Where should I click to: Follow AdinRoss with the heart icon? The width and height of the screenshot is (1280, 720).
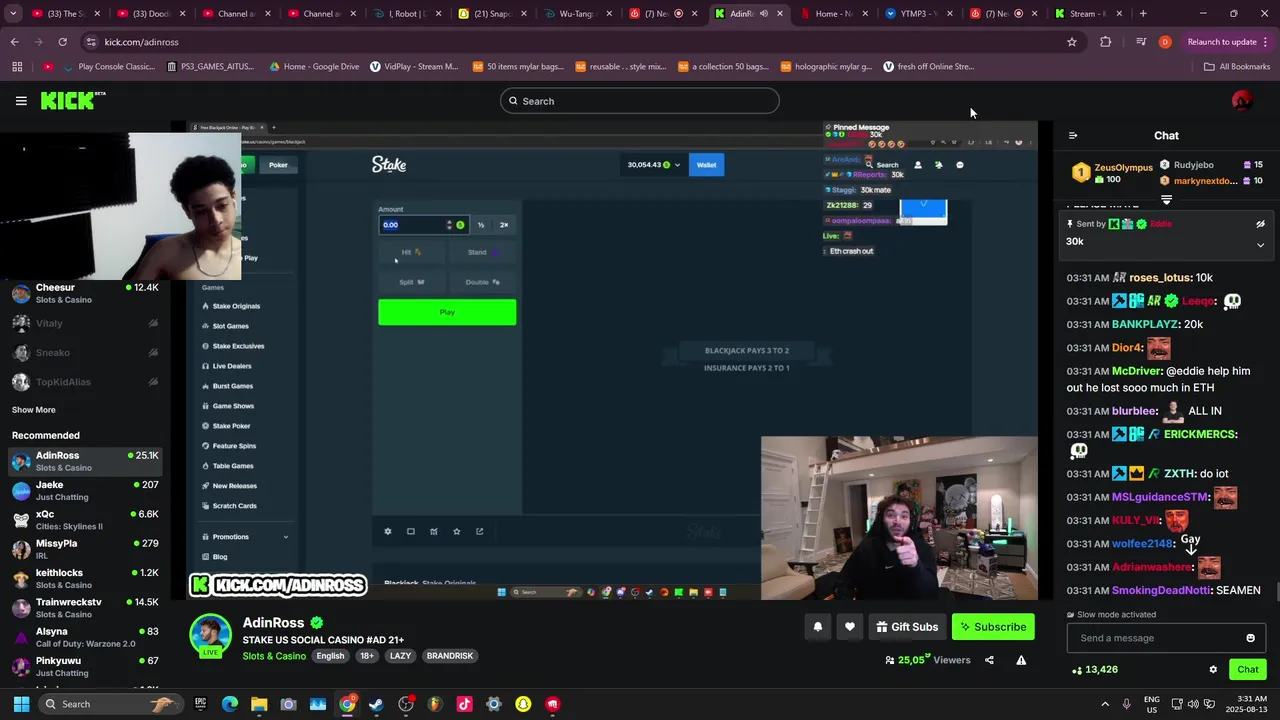(x=849, y=627)
